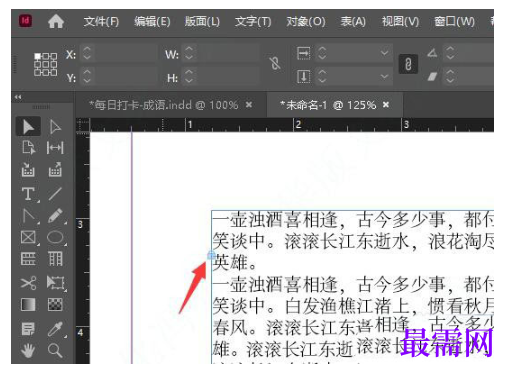Viewport: 512px width, 374px height.
Task: Select the Zoom tool
Action: pos(55,351)
